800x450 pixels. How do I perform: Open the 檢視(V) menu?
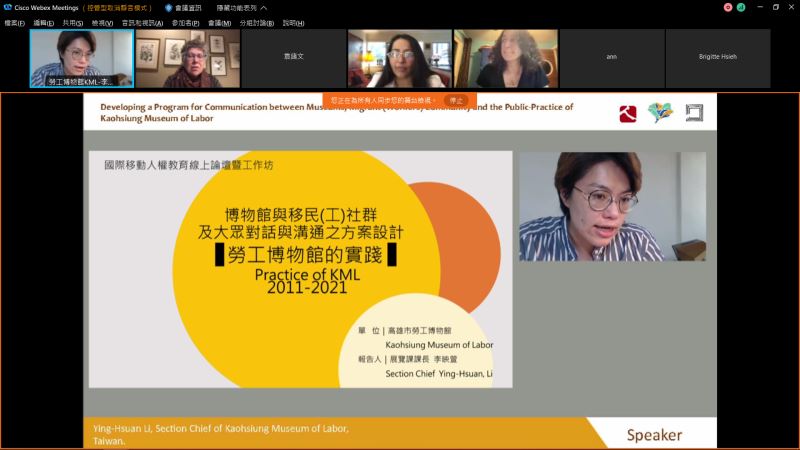[102, 22]
